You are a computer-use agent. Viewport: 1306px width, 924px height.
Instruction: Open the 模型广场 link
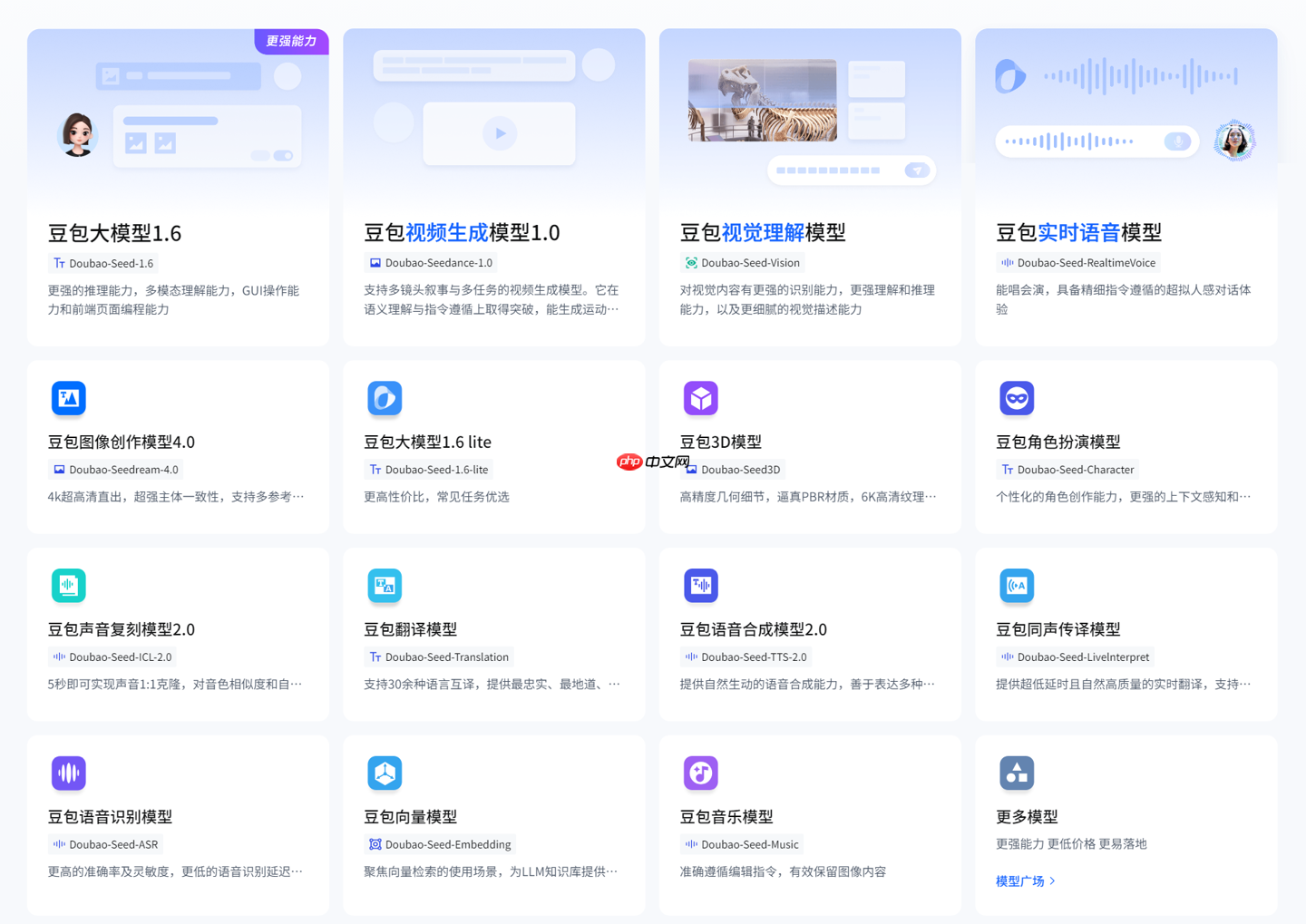pyautogui.click(x=1023, y=880)
